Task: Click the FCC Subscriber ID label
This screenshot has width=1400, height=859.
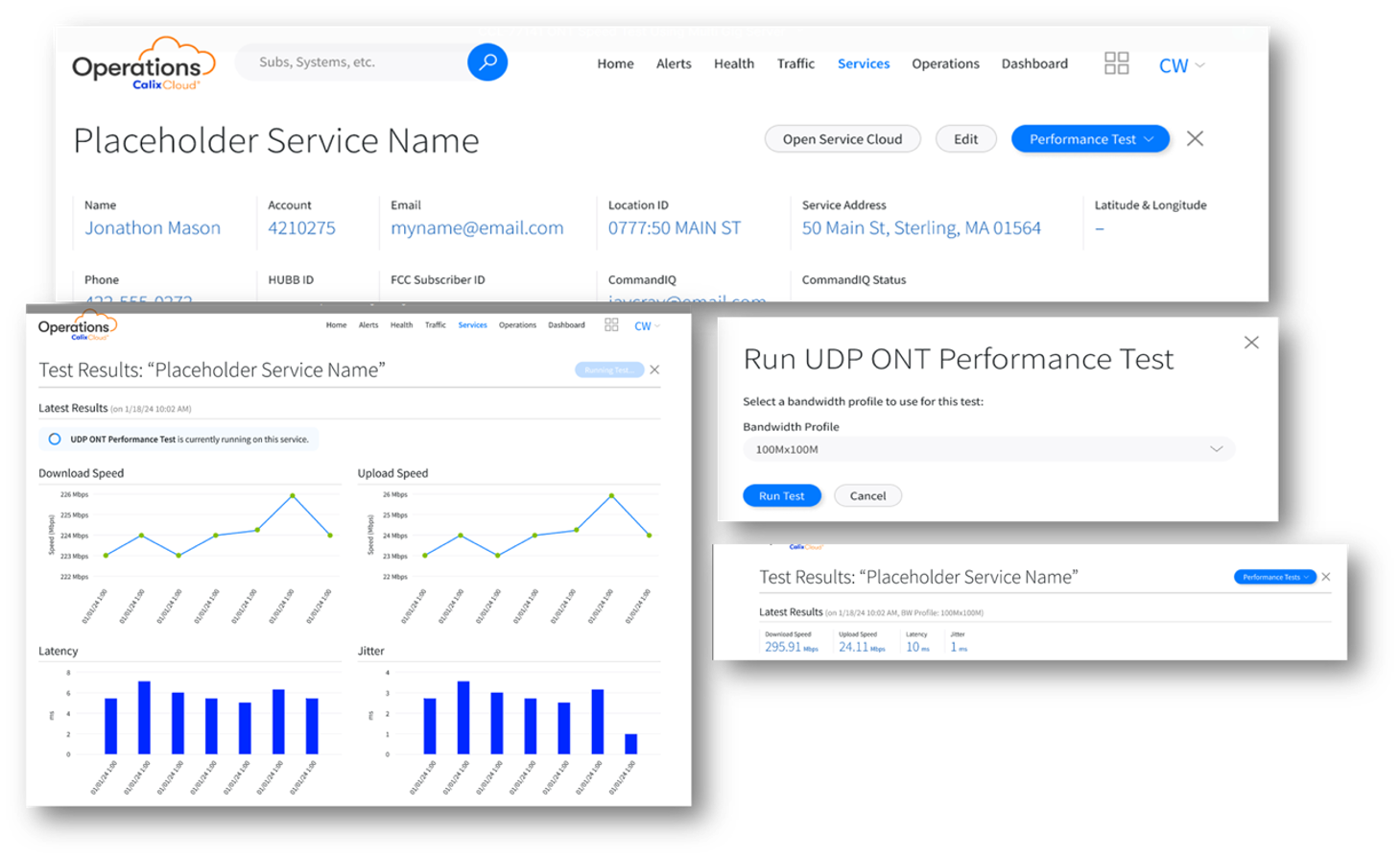Action: click(x=438, y=280)
